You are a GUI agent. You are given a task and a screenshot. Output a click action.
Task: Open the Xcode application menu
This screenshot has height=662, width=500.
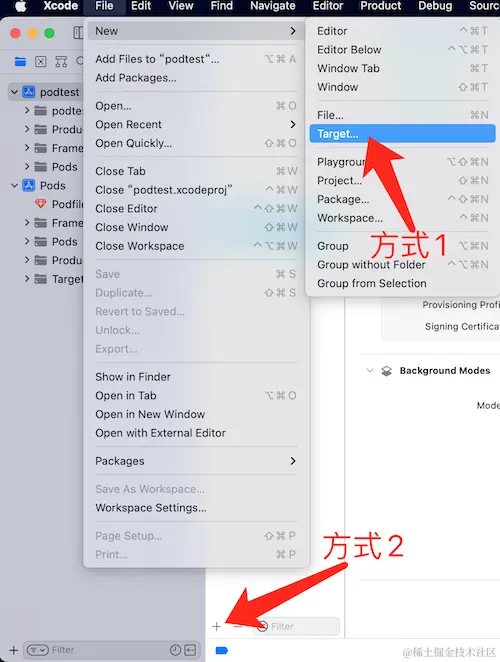(60, 6)
